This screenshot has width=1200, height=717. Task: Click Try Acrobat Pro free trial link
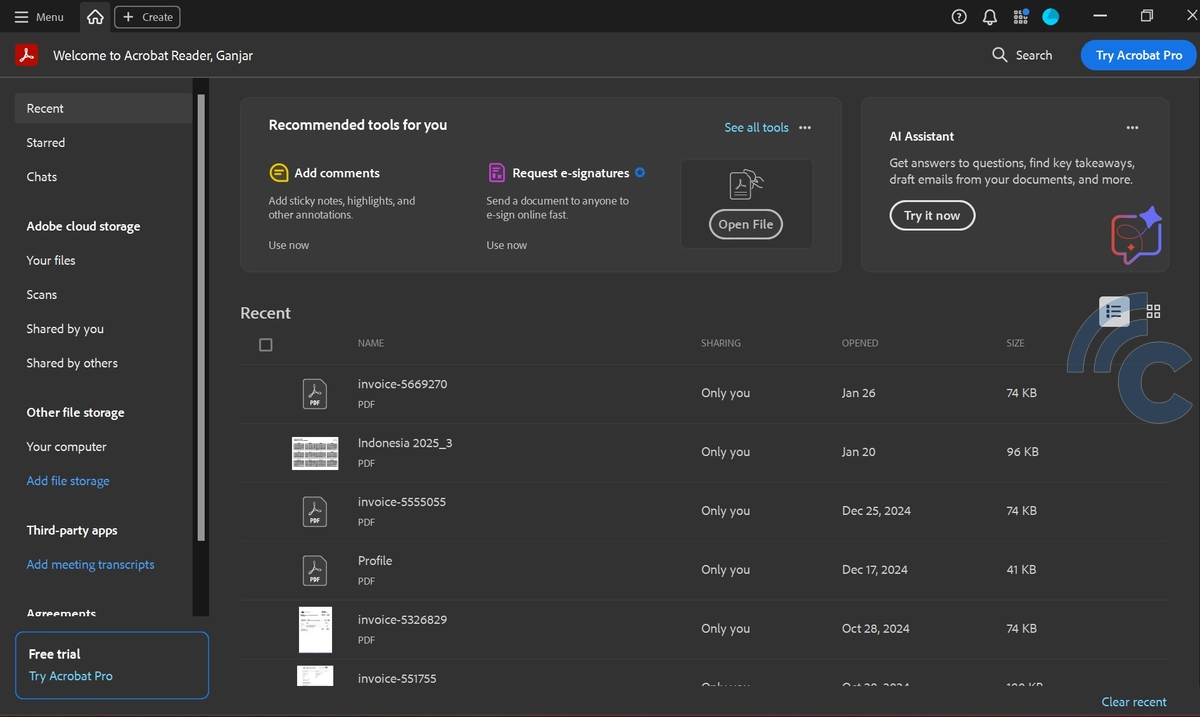pyautogui.click(x=71, y=676)
